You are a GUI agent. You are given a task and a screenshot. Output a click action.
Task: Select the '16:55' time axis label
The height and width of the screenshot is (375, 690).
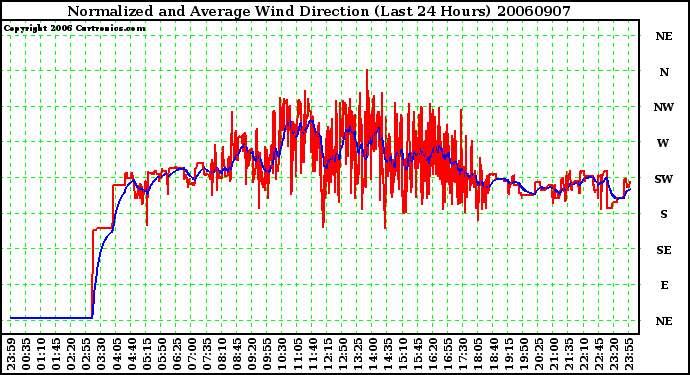coord(448,354)
